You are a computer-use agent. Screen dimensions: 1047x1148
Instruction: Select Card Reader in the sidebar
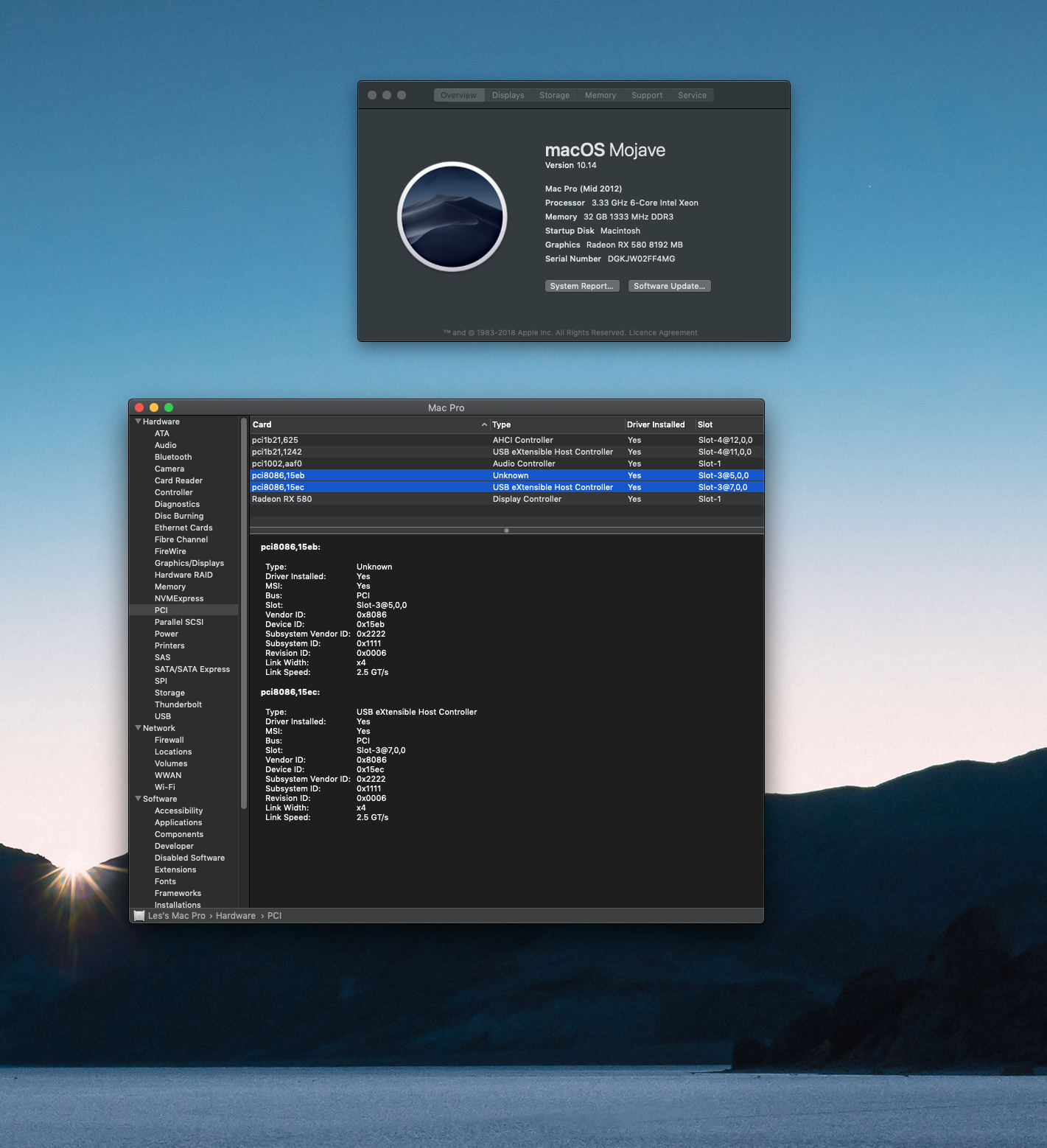click(178, 480)
